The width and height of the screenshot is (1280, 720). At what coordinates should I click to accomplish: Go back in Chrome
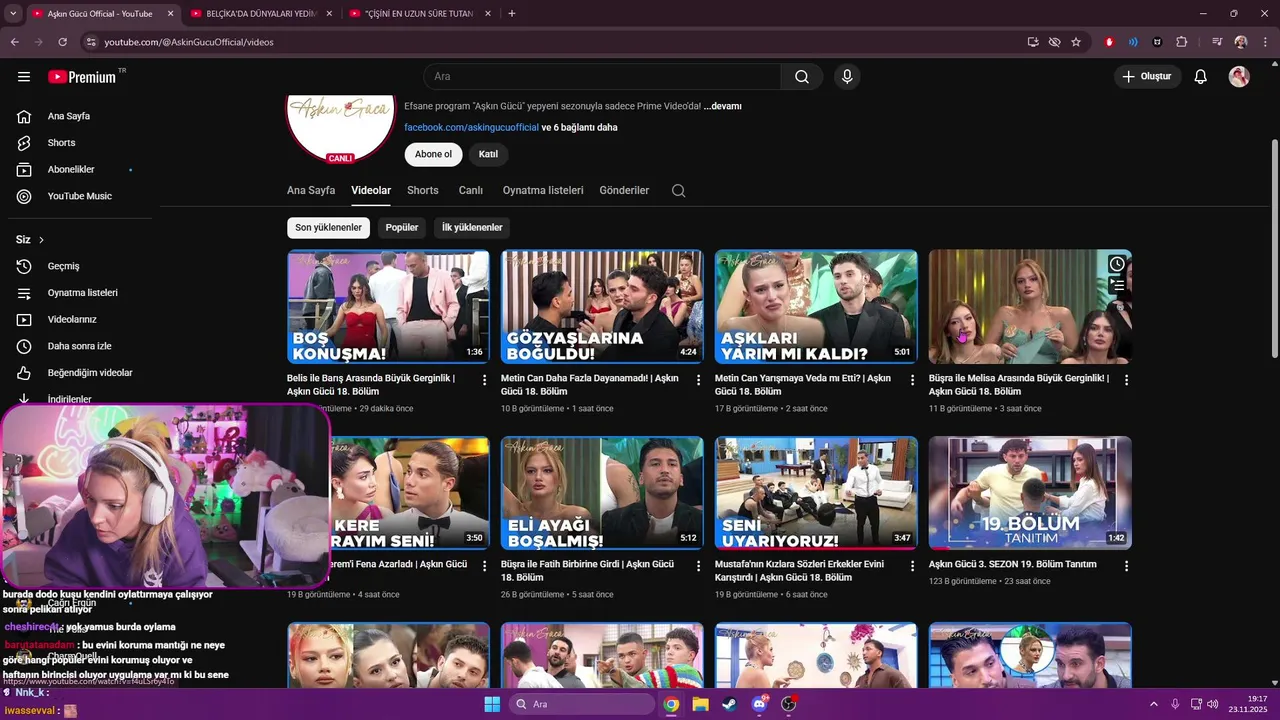click(15, 42)
